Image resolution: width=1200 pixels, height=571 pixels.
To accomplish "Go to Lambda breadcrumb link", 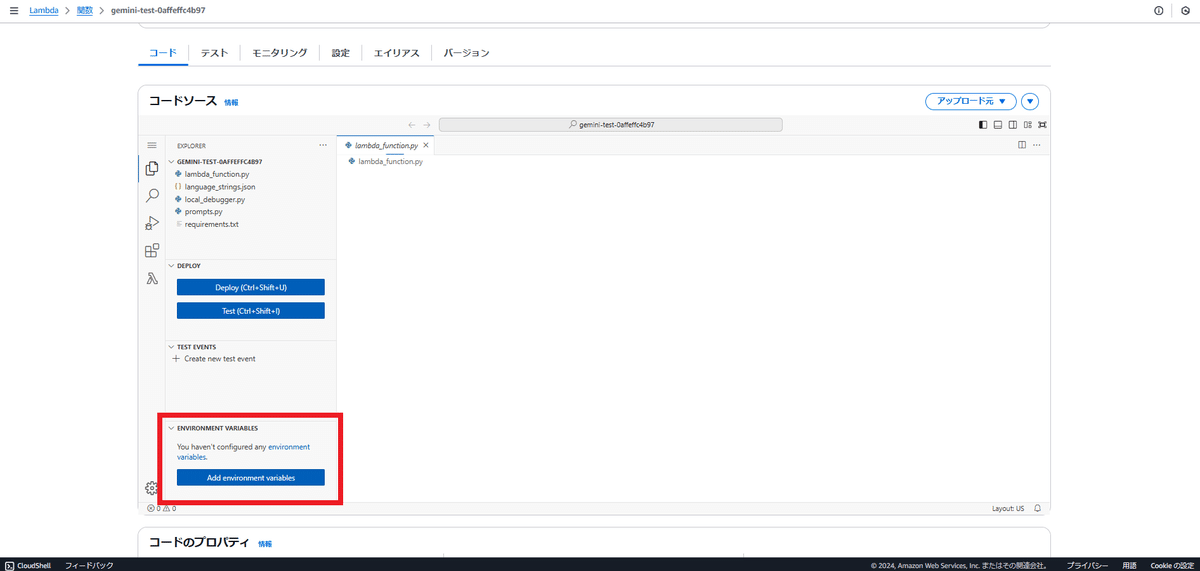I will coord(43,10).
